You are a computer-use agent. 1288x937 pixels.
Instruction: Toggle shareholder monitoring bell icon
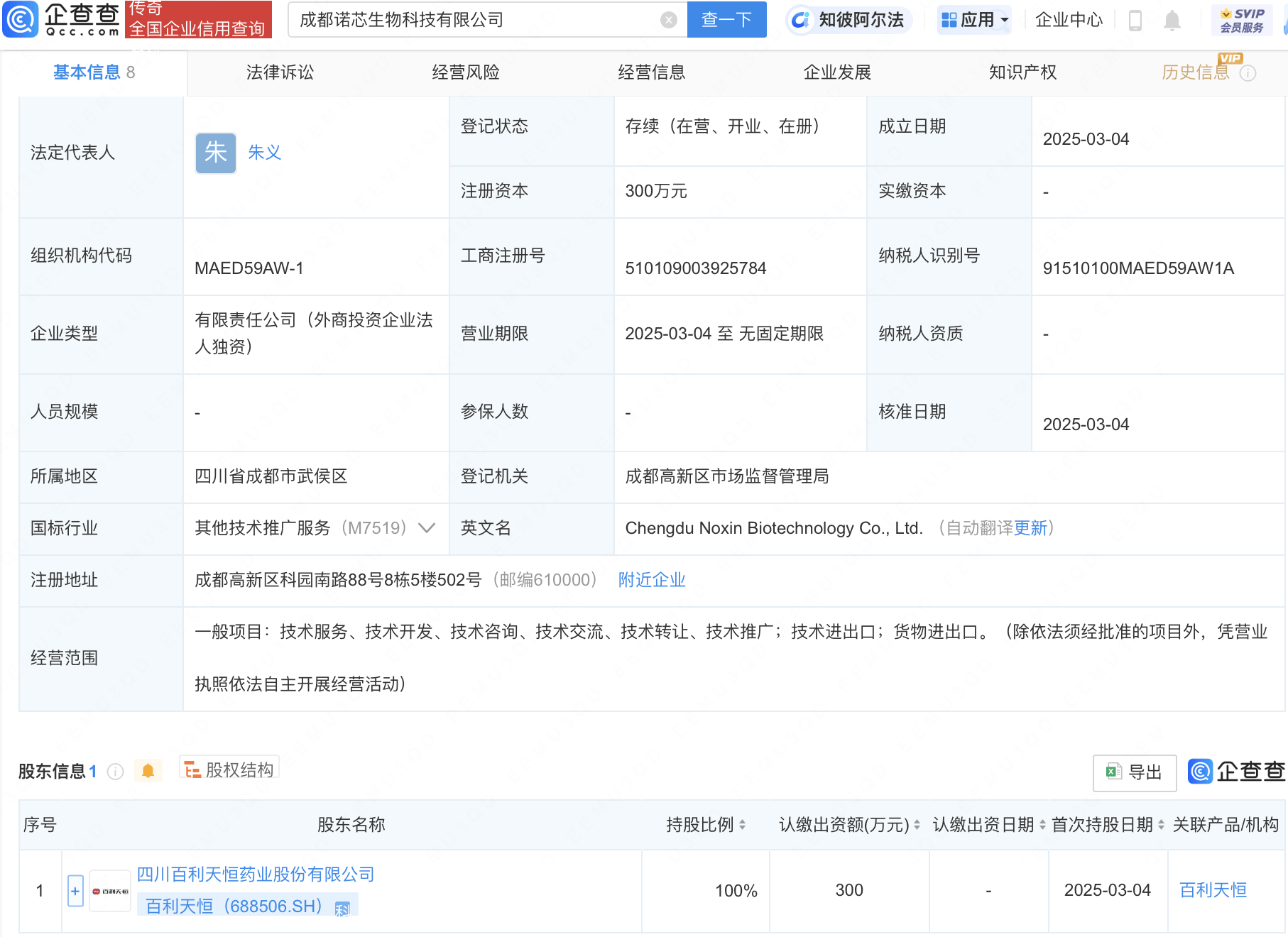(x=148, y=771)
